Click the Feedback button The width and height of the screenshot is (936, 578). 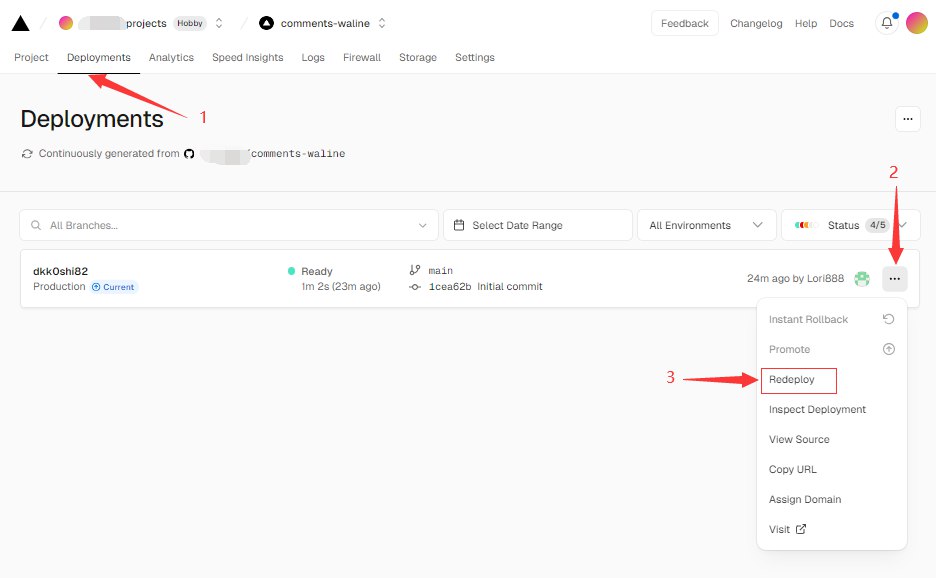click(684, 23)
